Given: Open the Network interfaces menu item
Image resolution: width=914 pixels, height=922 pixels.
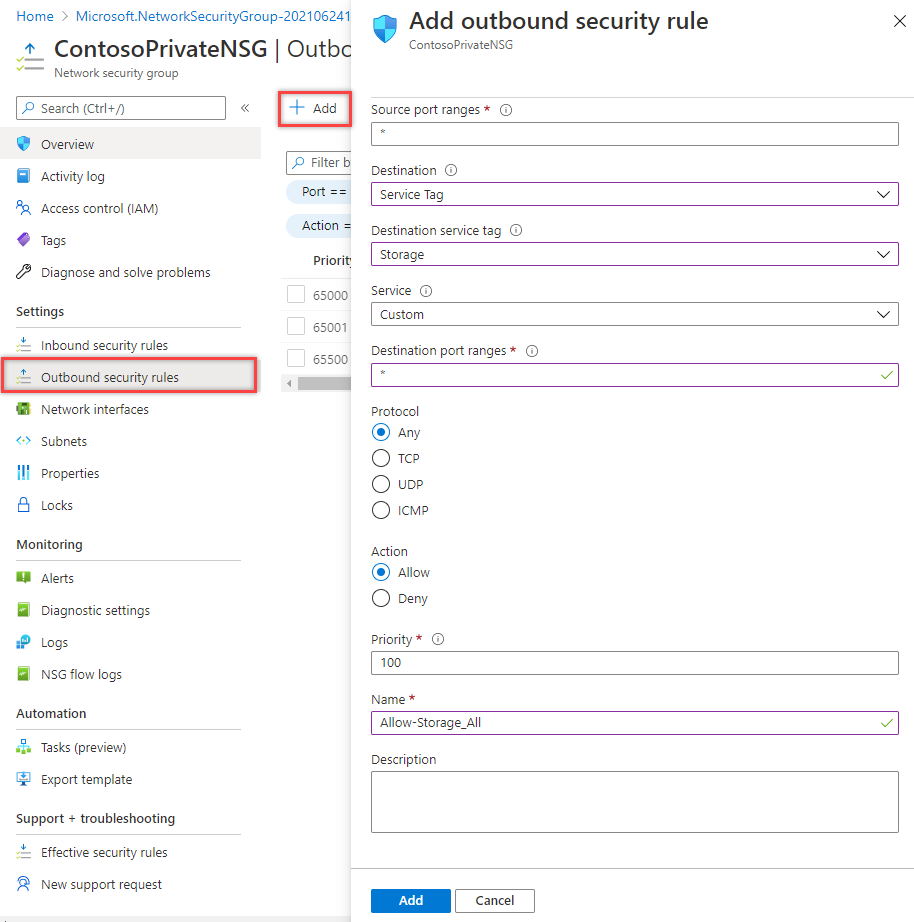Looking at the screenshot, I should 129,409.
